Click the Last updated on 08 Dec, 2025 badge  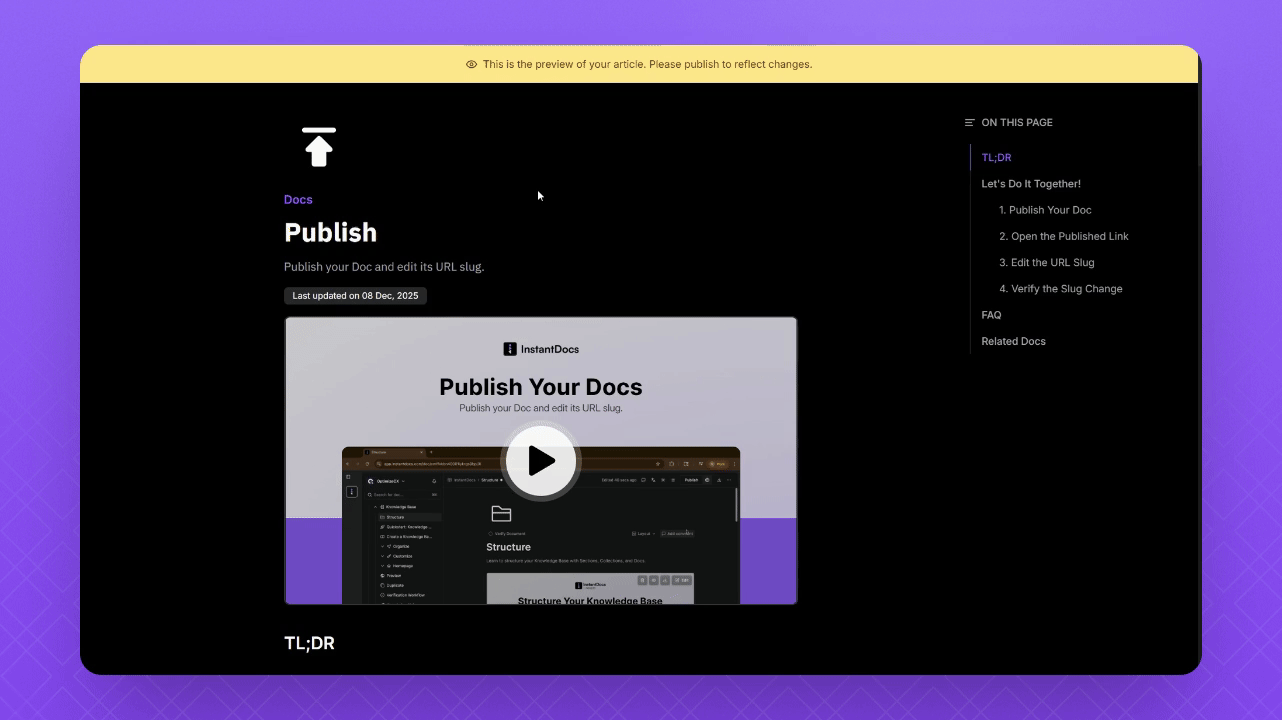pos(355,296)
